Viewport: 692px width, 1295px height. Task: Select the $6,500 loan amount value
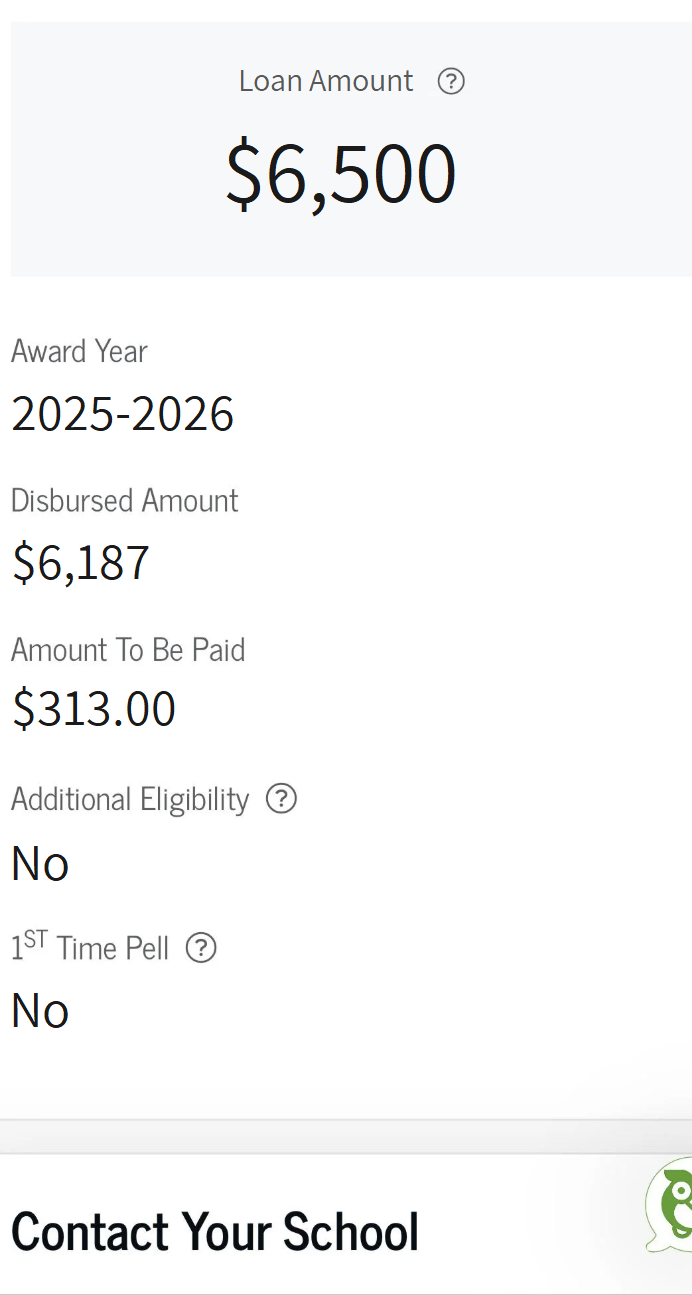[x=341, y=174]
